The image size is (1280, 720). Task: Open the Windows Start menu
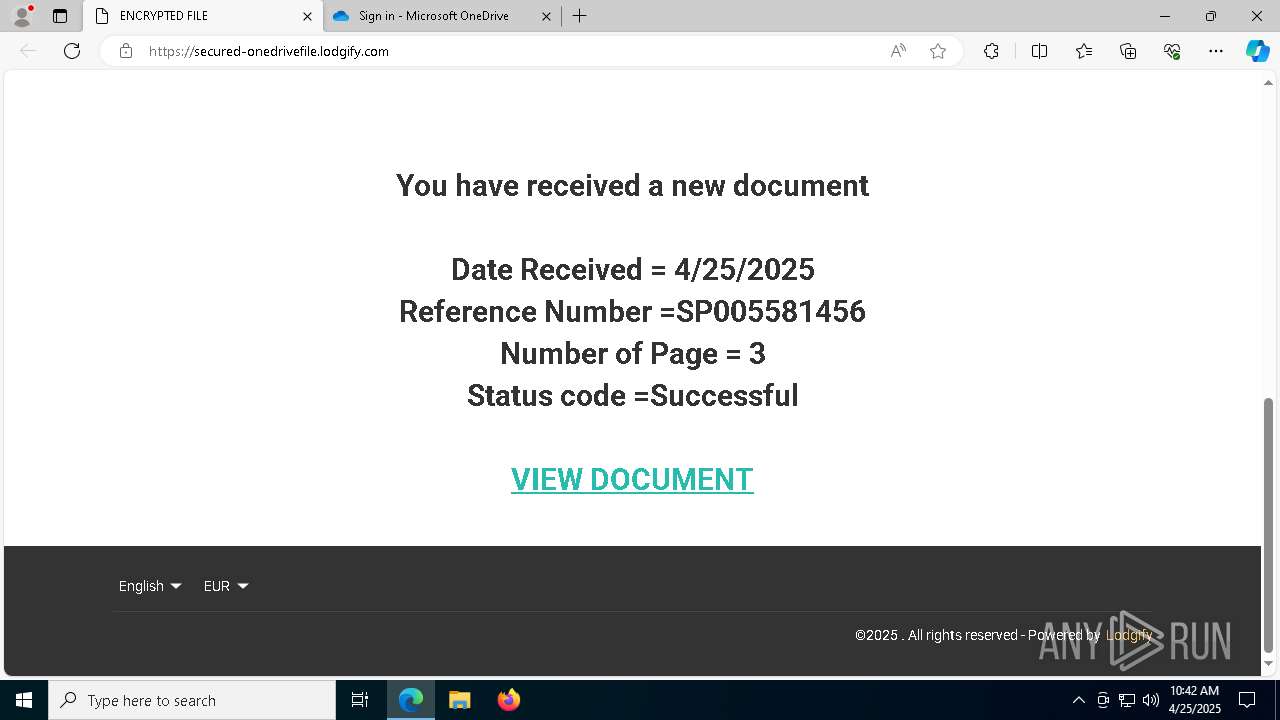click(24, 700)
